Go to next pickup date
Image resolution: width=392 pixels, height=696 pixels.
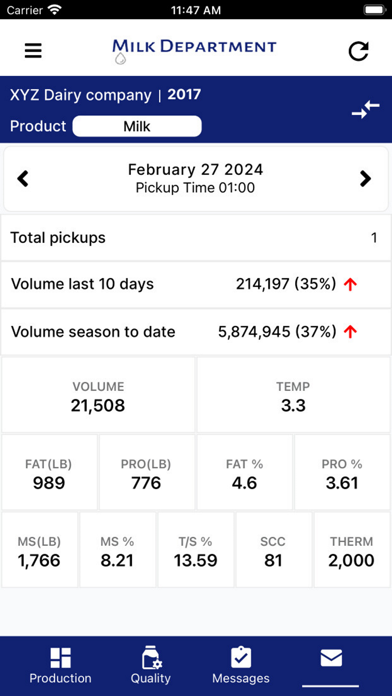(x=365, y=179)
